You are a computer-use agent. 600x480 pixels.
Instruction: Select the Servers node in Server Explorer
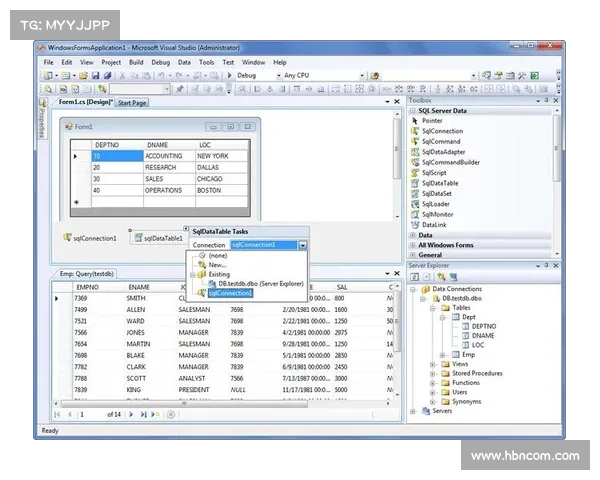coord(442,411)
